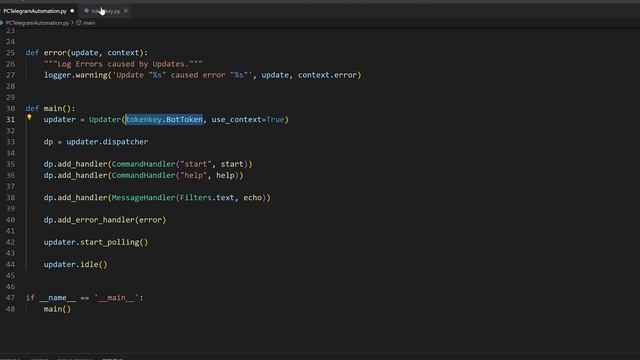Click 'dp.add_error_handler(error)' line
The image size is (640, 360).
pos(105,220)
